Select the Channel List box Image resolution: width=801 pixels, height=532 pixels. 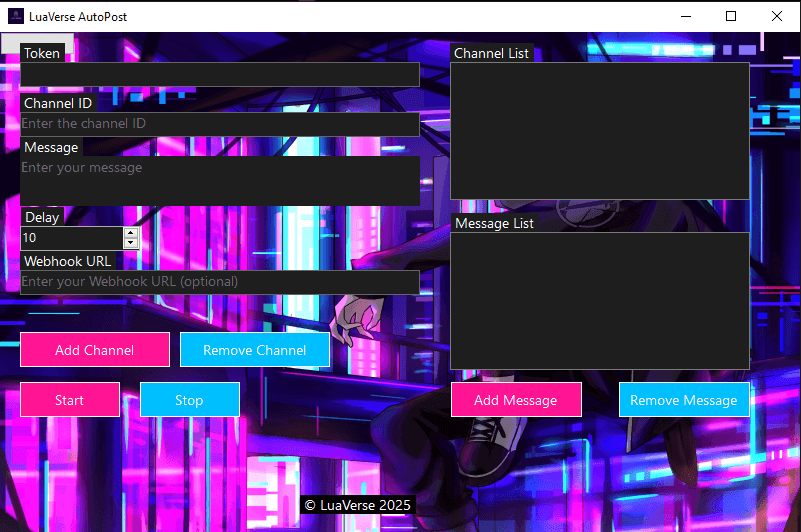tap(600, 131)
